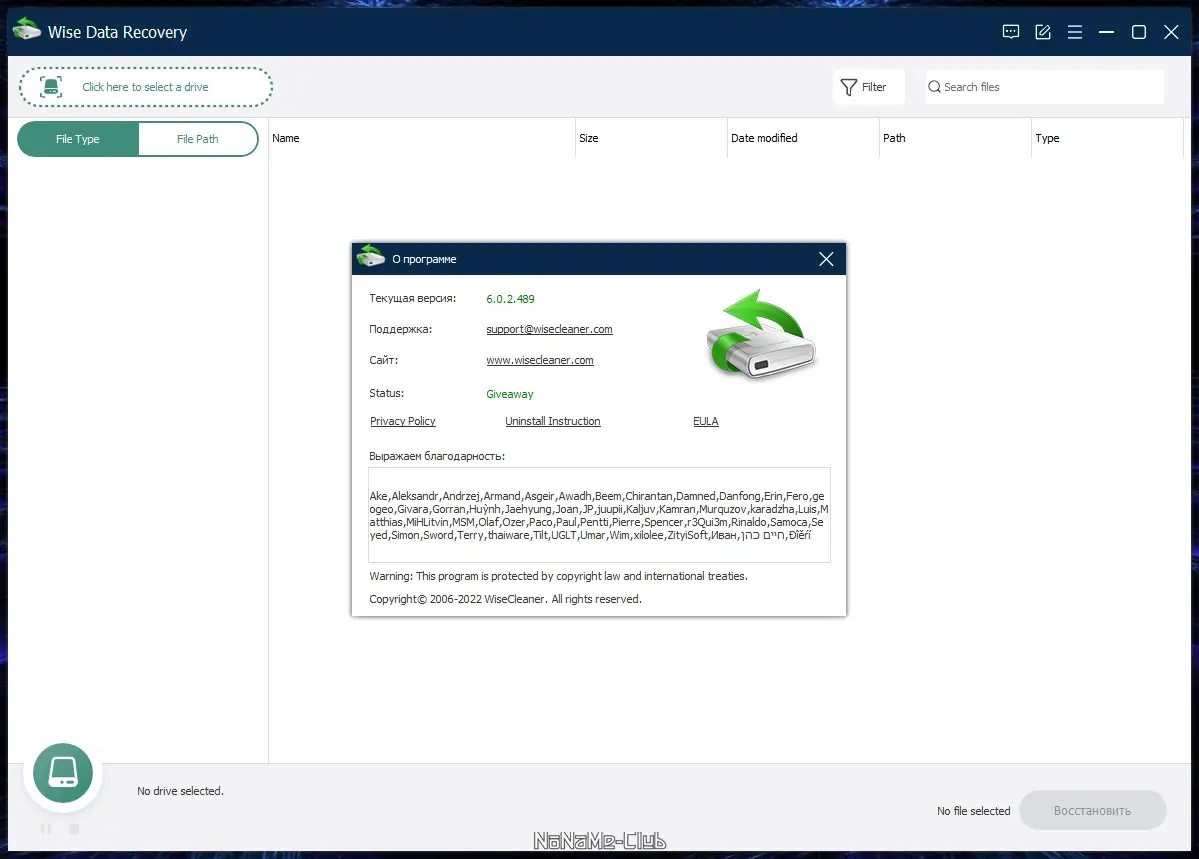The height and width of the screenshot is (859, 1199).
Task: Open the support@wisecleaner.com email link
Action: pos(549,329)
